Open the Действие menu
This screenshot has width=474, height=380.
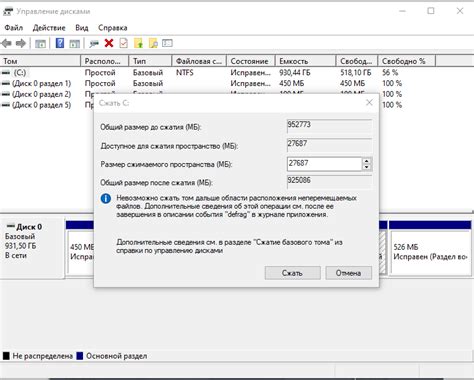pos(49,28)
